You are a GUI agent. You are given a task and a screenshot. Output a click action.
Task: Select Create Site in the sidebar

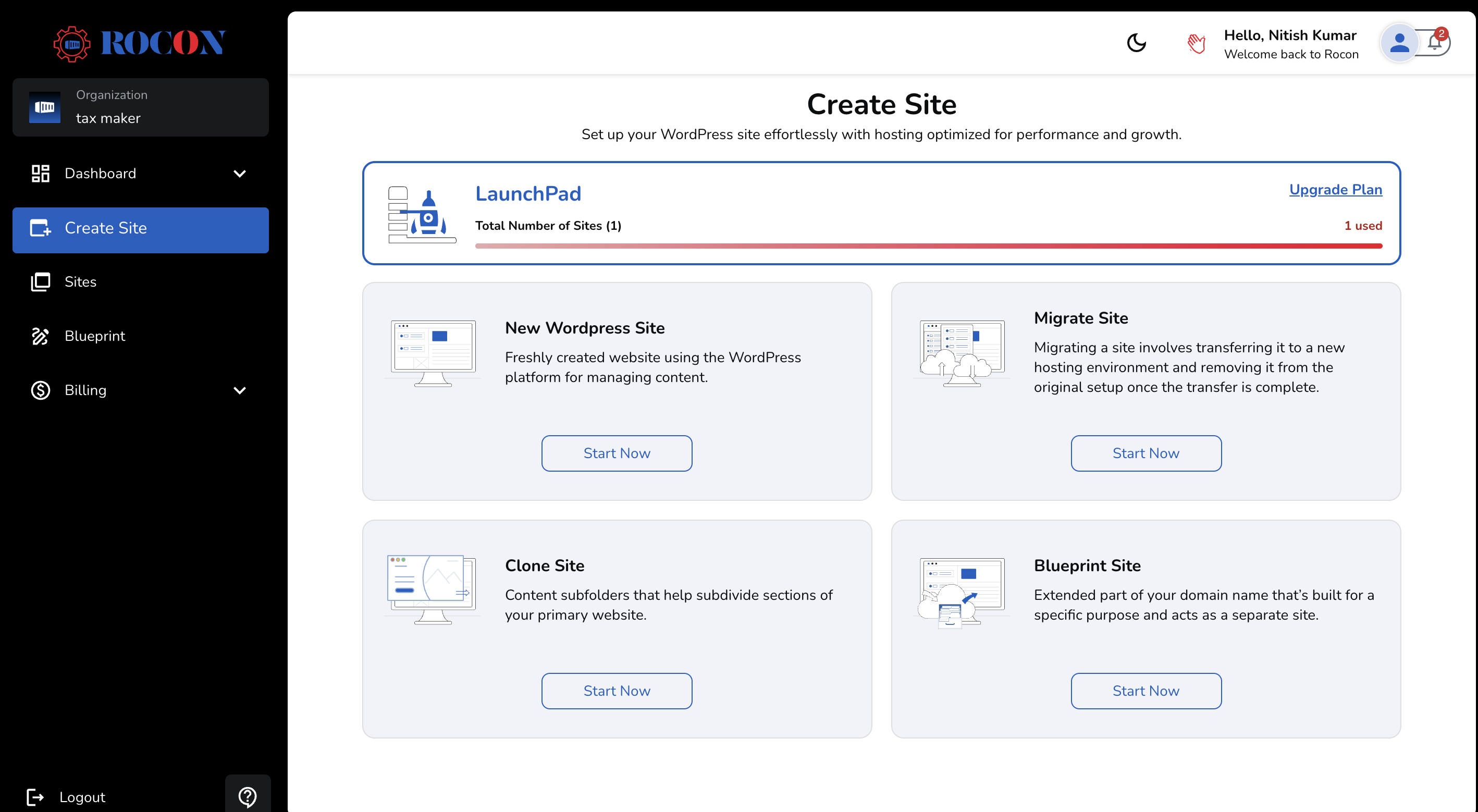pos(141,228)
